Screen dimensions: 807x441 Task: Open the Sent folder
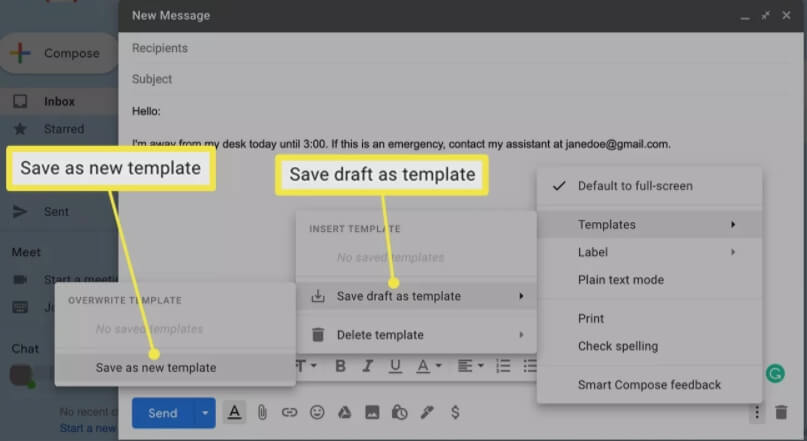[x=59, y=211]
